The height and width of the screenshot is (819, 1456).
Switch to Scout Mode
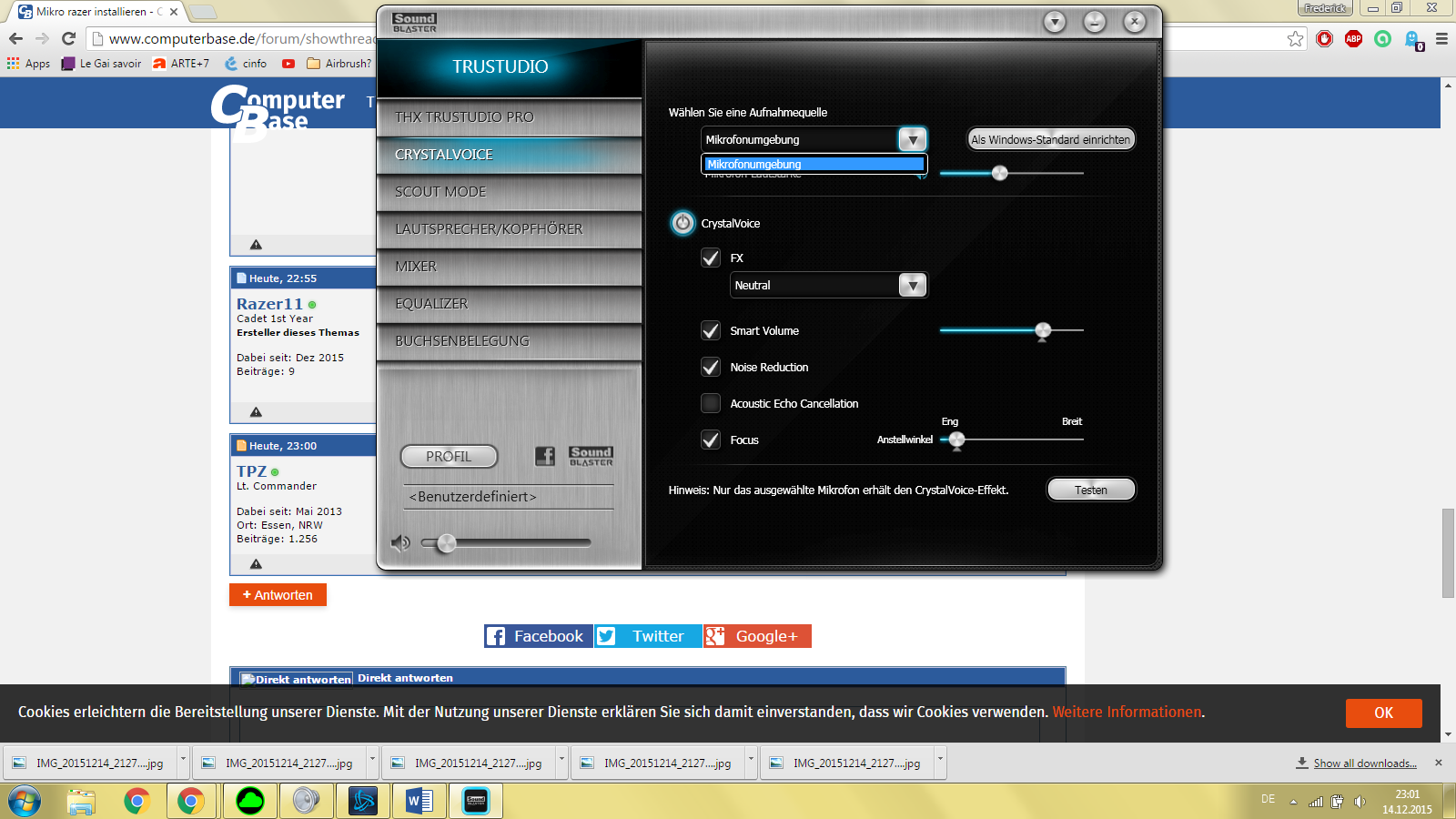509,192
